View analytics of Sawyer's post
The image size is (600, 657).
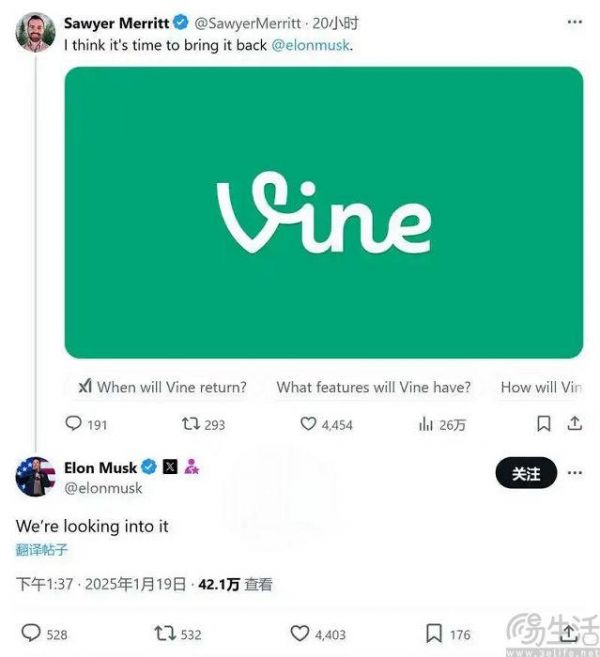[x=425, y=424]
